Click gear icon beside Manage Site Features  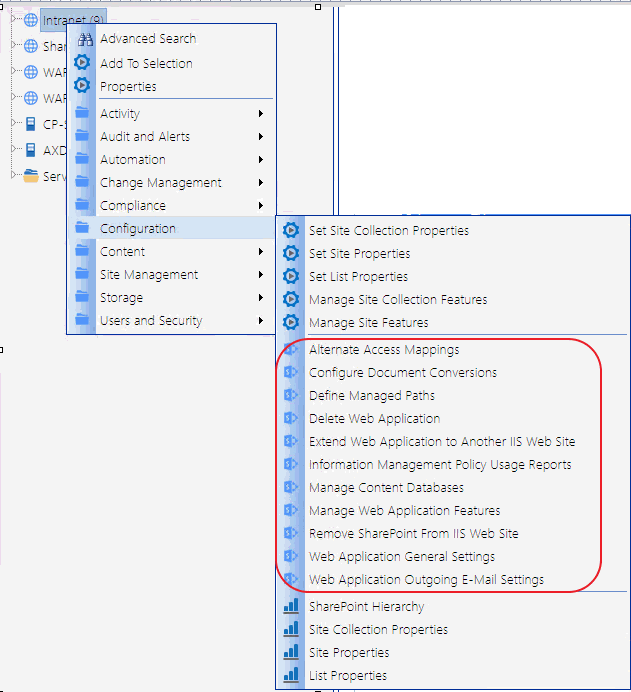(x=291, y=322)
